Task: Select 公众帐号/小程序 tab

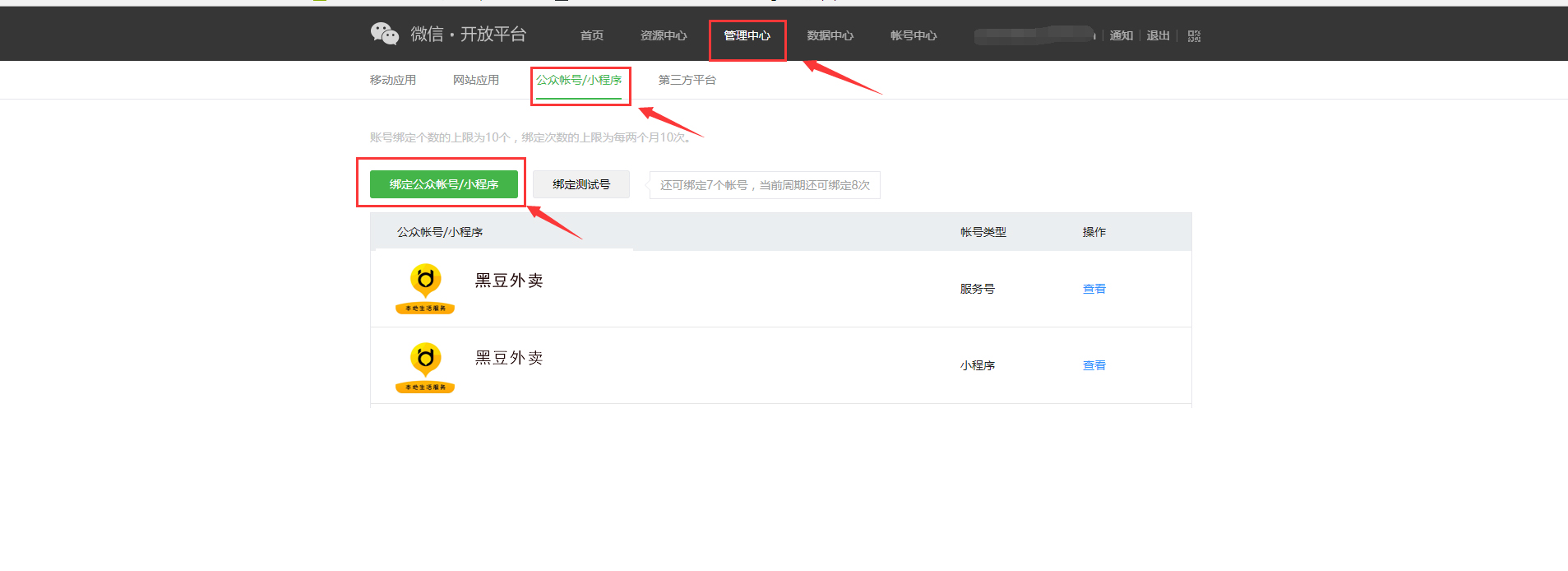Action: pyautogui.click(x=579, y=80)
